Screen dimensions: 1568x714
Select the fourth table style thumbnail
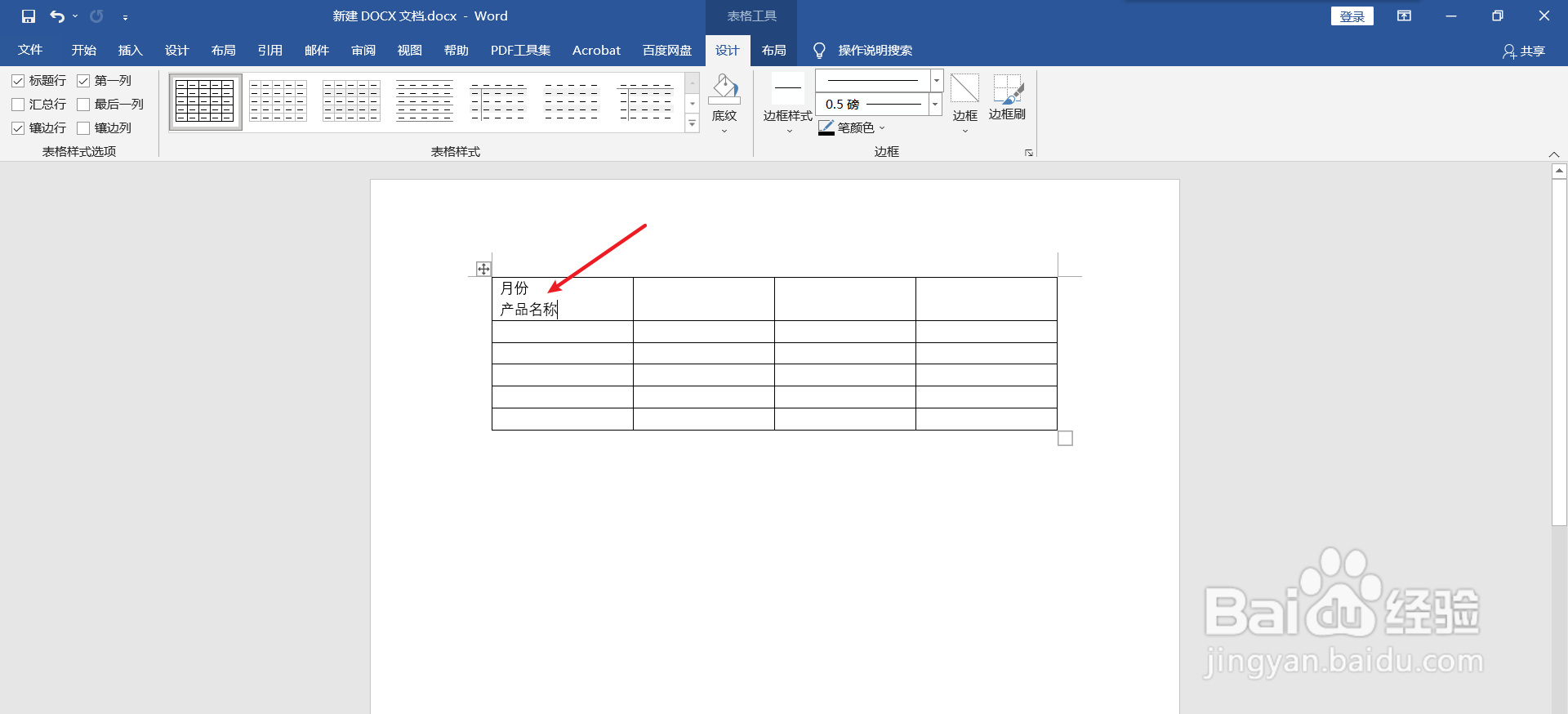point(425,101)
